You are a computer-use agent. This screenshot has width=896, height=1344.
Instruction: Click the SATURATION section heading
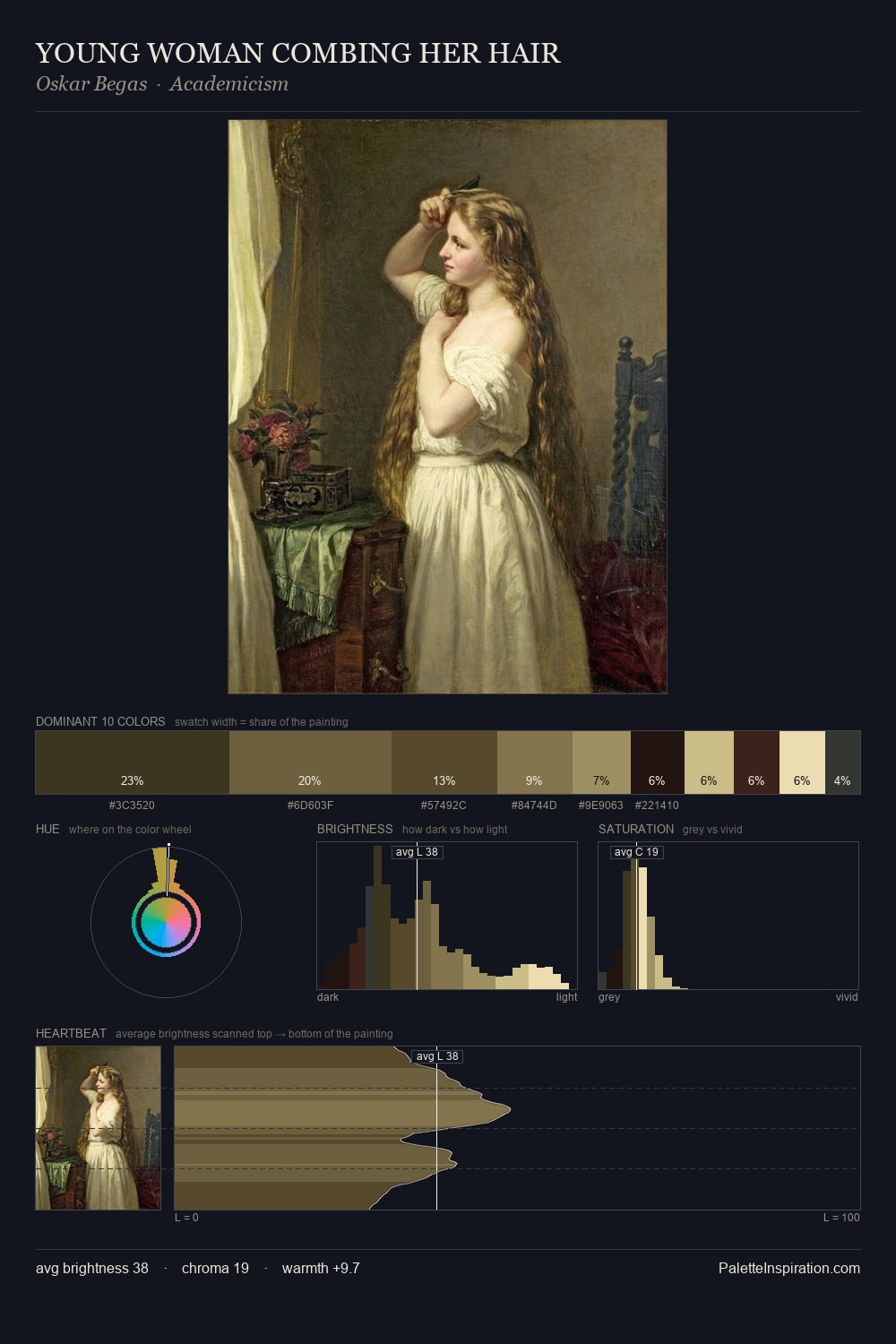point(636,829)
